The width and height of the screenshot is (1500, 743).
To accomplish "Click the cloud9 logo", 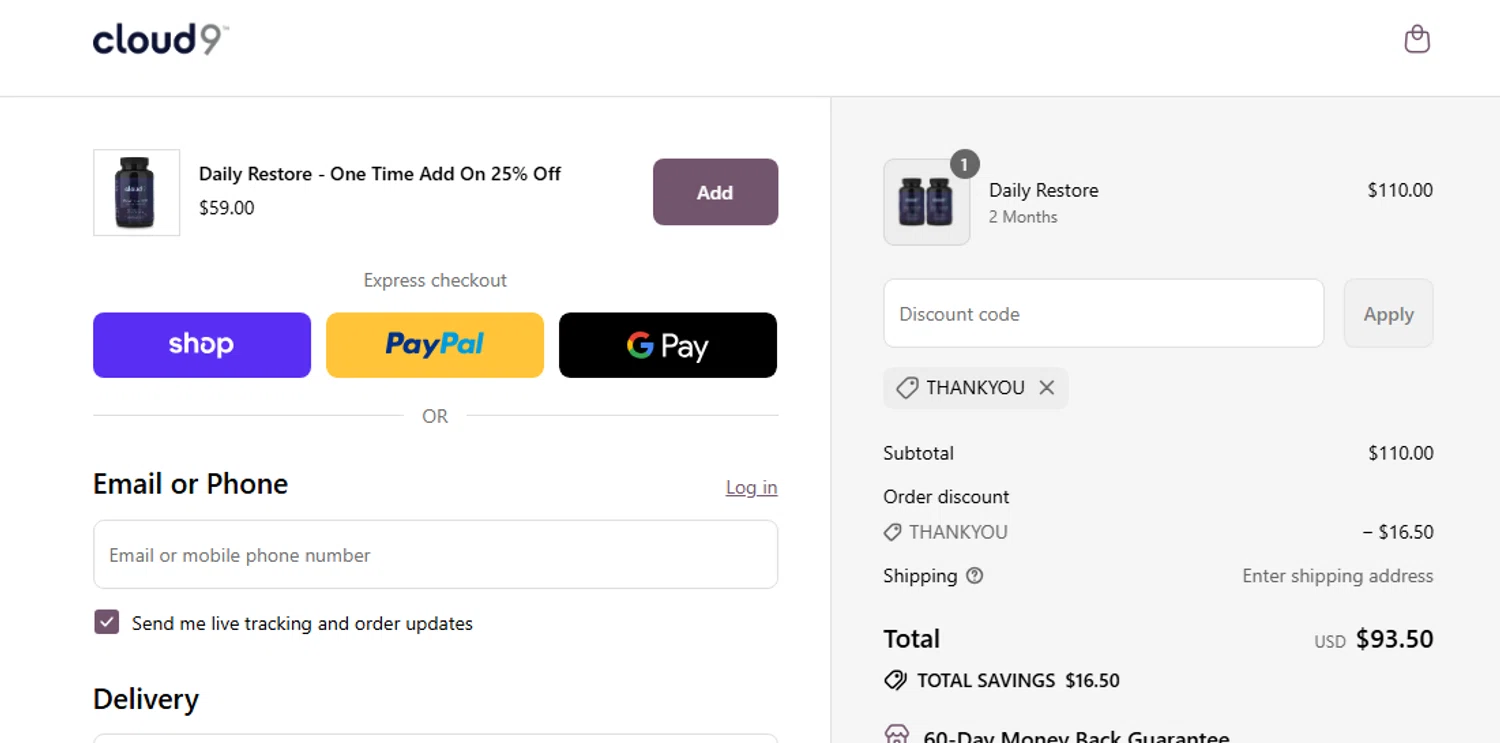I will 161,40.
